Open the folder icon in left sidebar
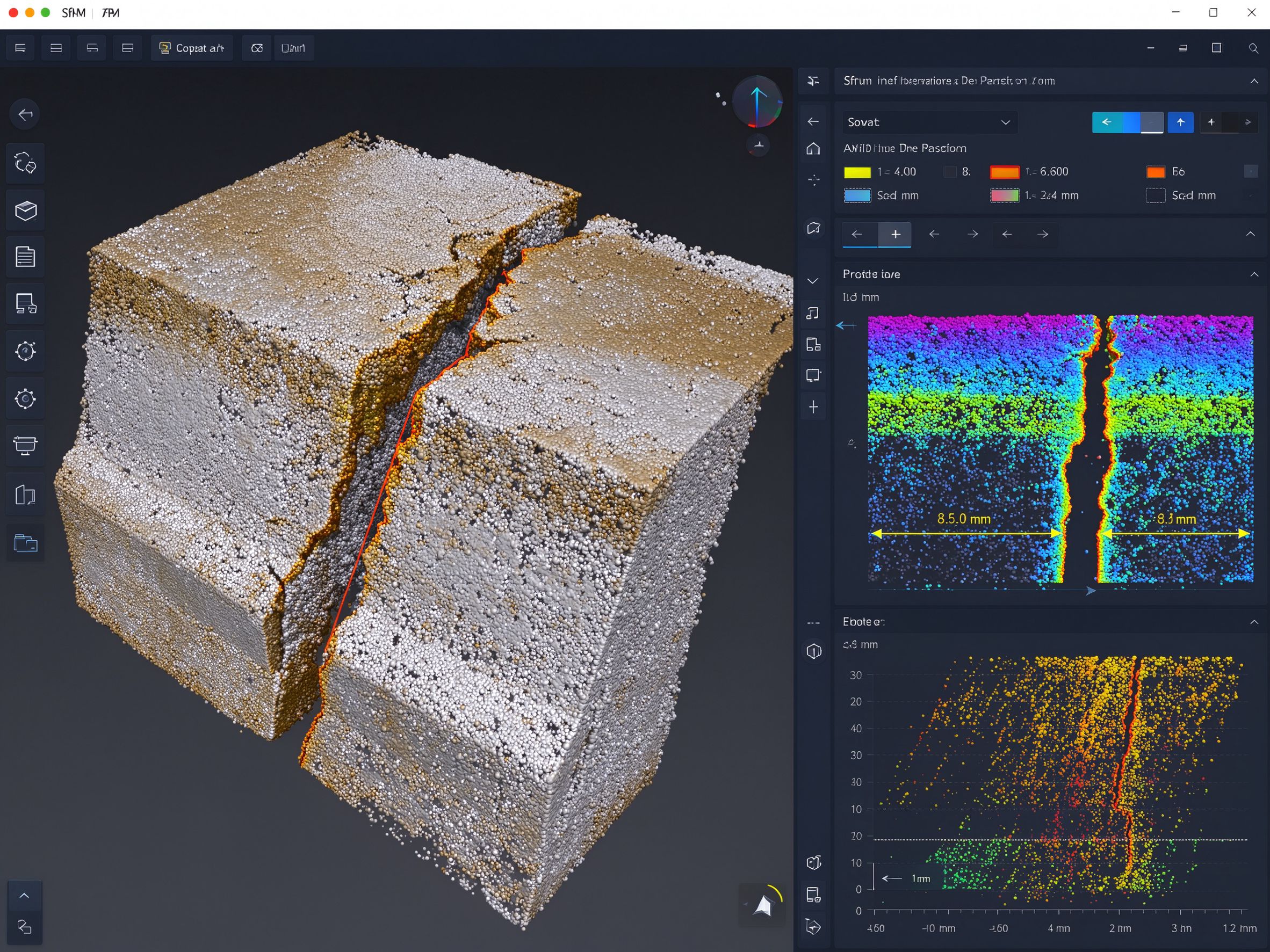Screen dimensions: 1270x952 click(25, 542)
